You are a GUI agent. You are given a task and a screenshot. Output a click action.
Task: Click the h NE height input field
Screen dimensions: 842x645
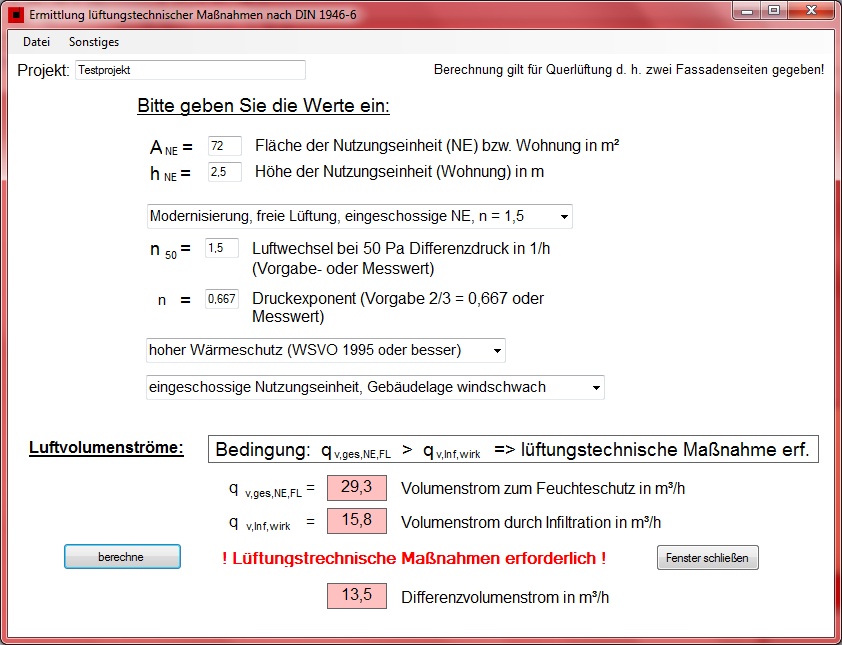click(224, 172)
